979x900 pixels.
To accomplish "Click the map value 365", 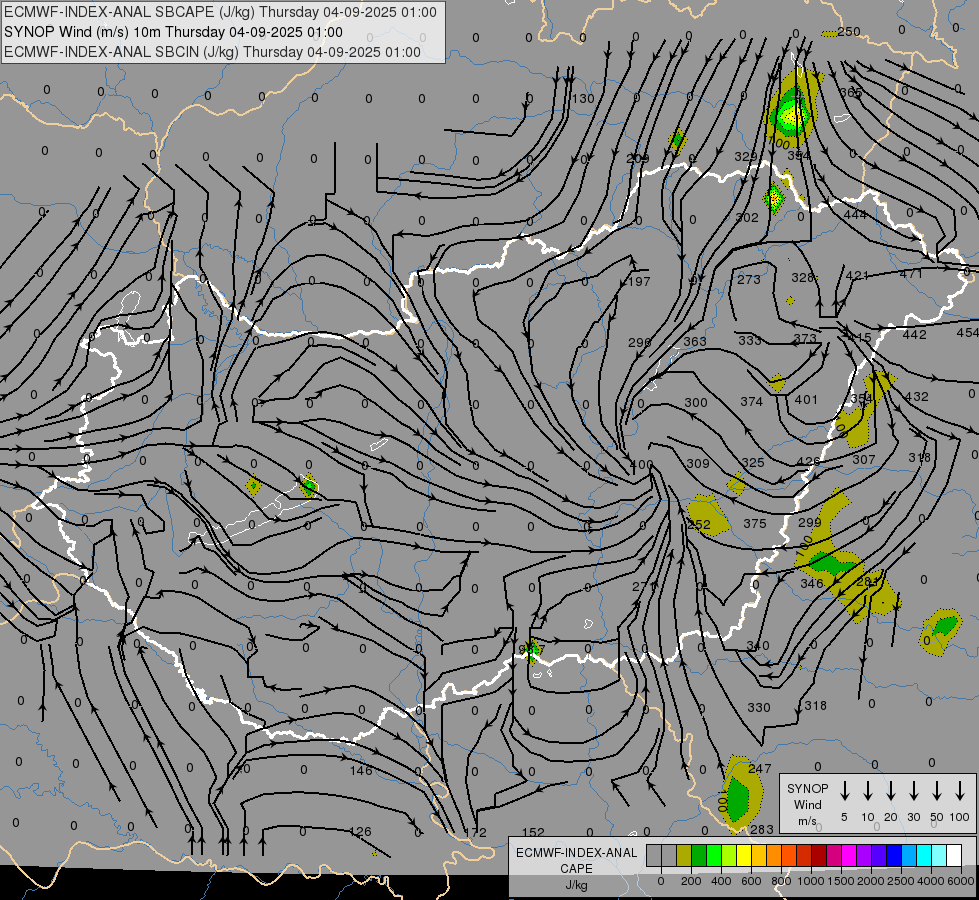I will pos(851,92).
